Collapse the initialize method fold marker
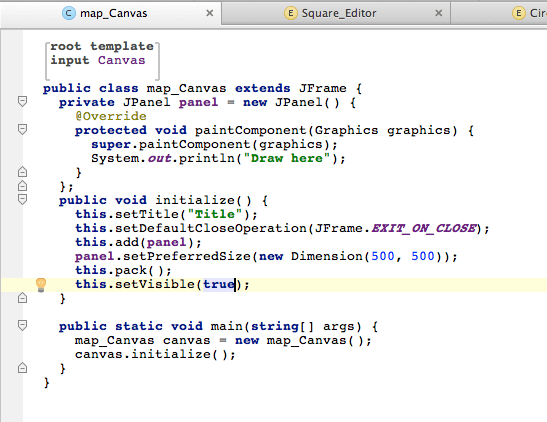Image resolution: width=547 pixels, height=422 pixels. click(x=22, y=199)
